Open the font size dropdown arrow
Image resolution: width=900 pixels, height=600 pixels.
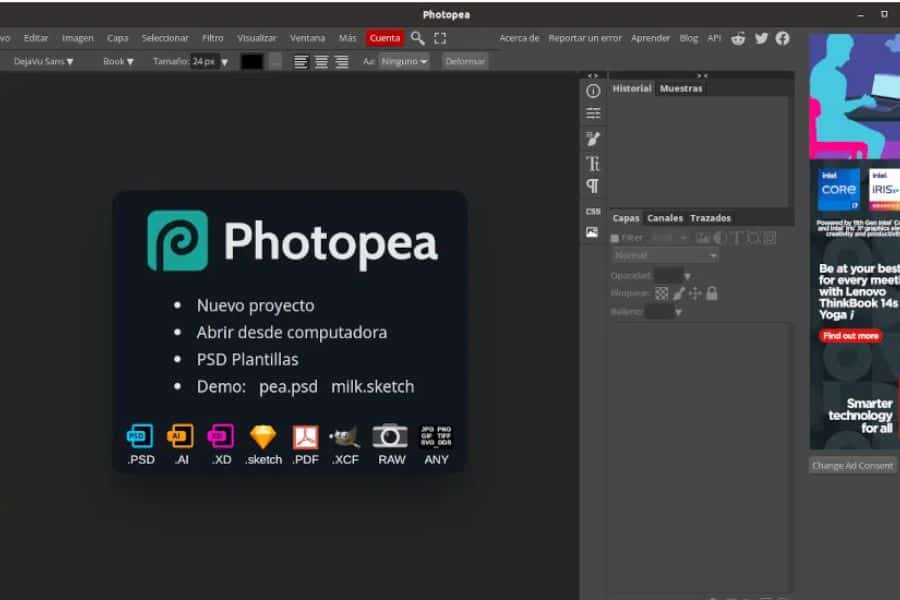[x=224, y=62]
